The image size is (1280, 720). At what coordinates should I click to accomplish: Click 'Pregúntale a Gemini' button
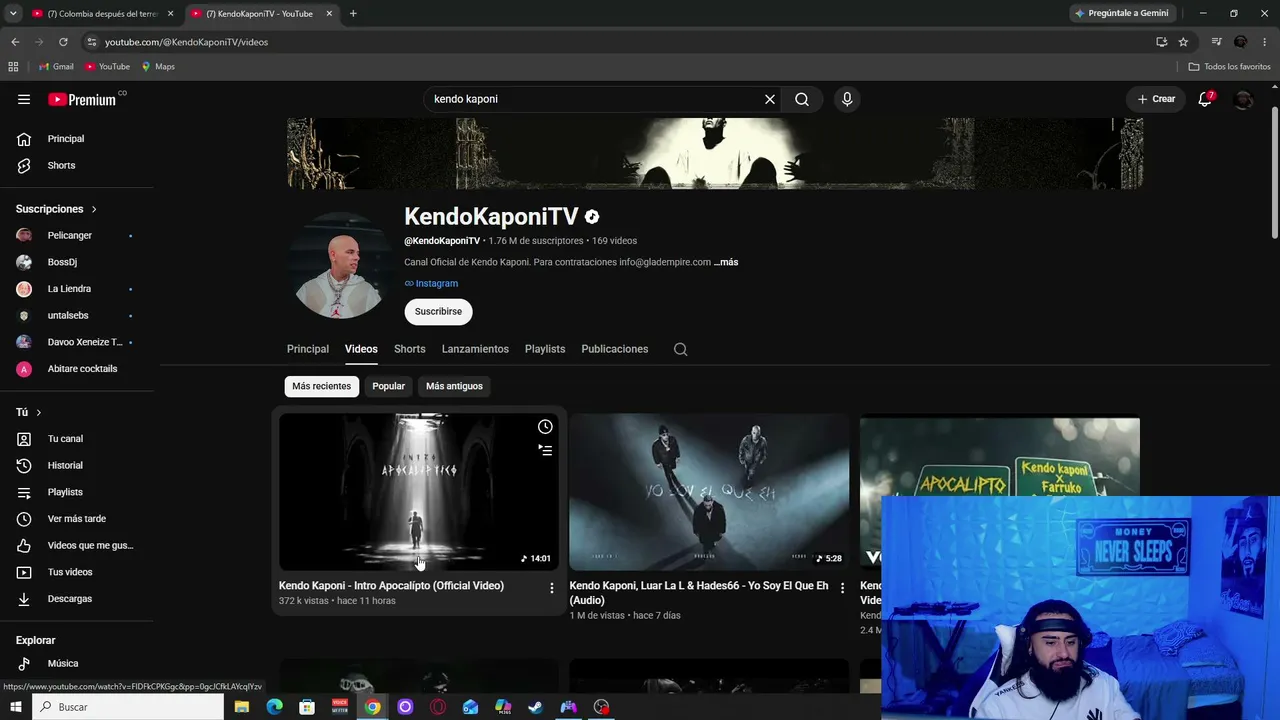pyautogui.click(x=1121, y=13)
